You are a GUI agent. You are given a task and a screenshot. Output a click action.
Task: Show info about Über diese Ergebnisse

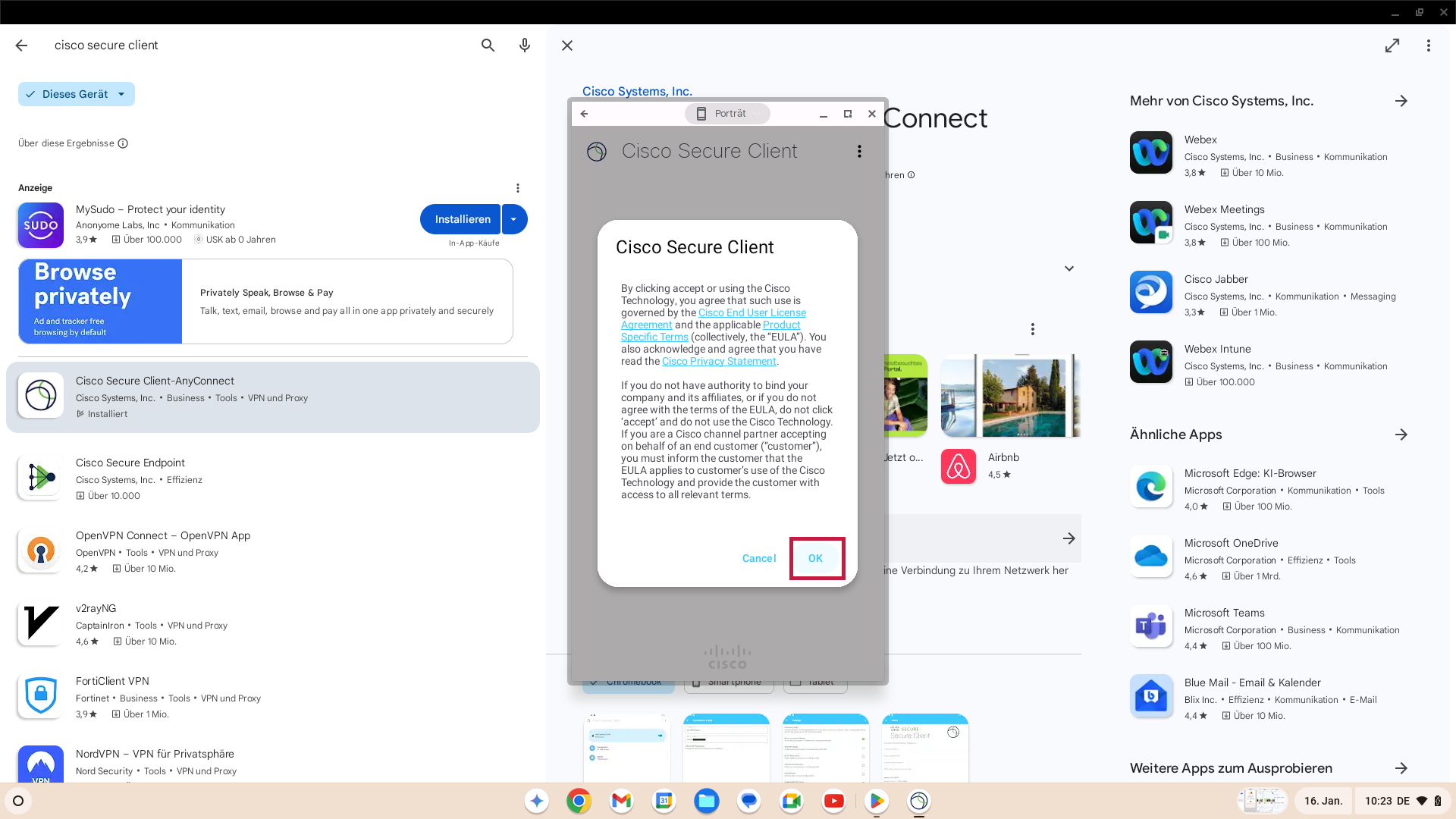click(x=123, y=143)
